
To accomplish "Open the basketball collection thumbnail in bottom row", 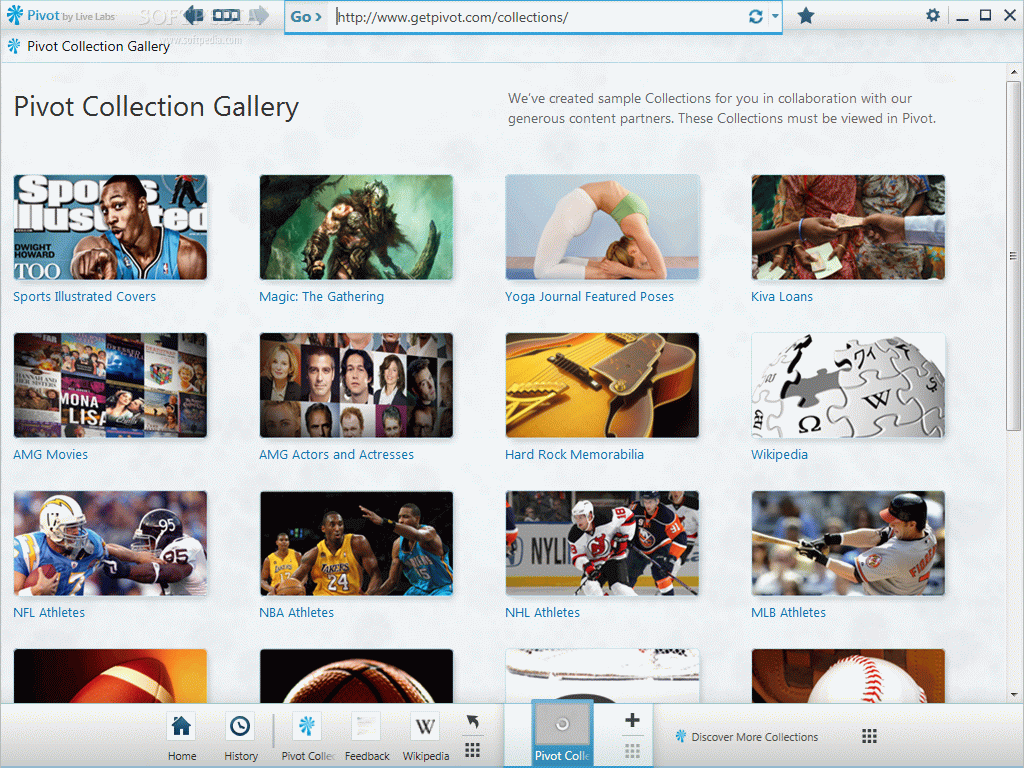I will point(356,676).
